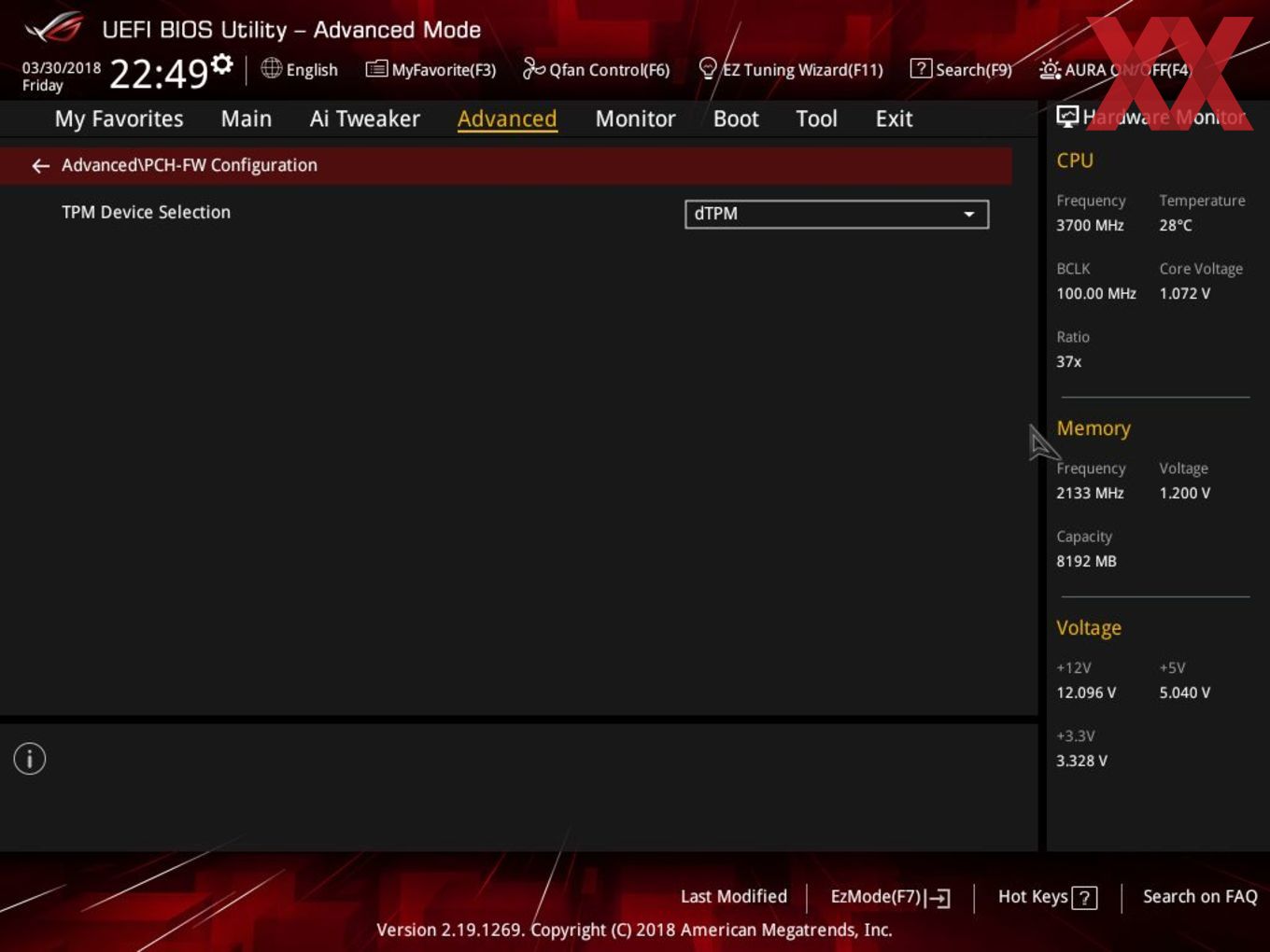Click memory voltage 1.200 V

(1185, 493)
